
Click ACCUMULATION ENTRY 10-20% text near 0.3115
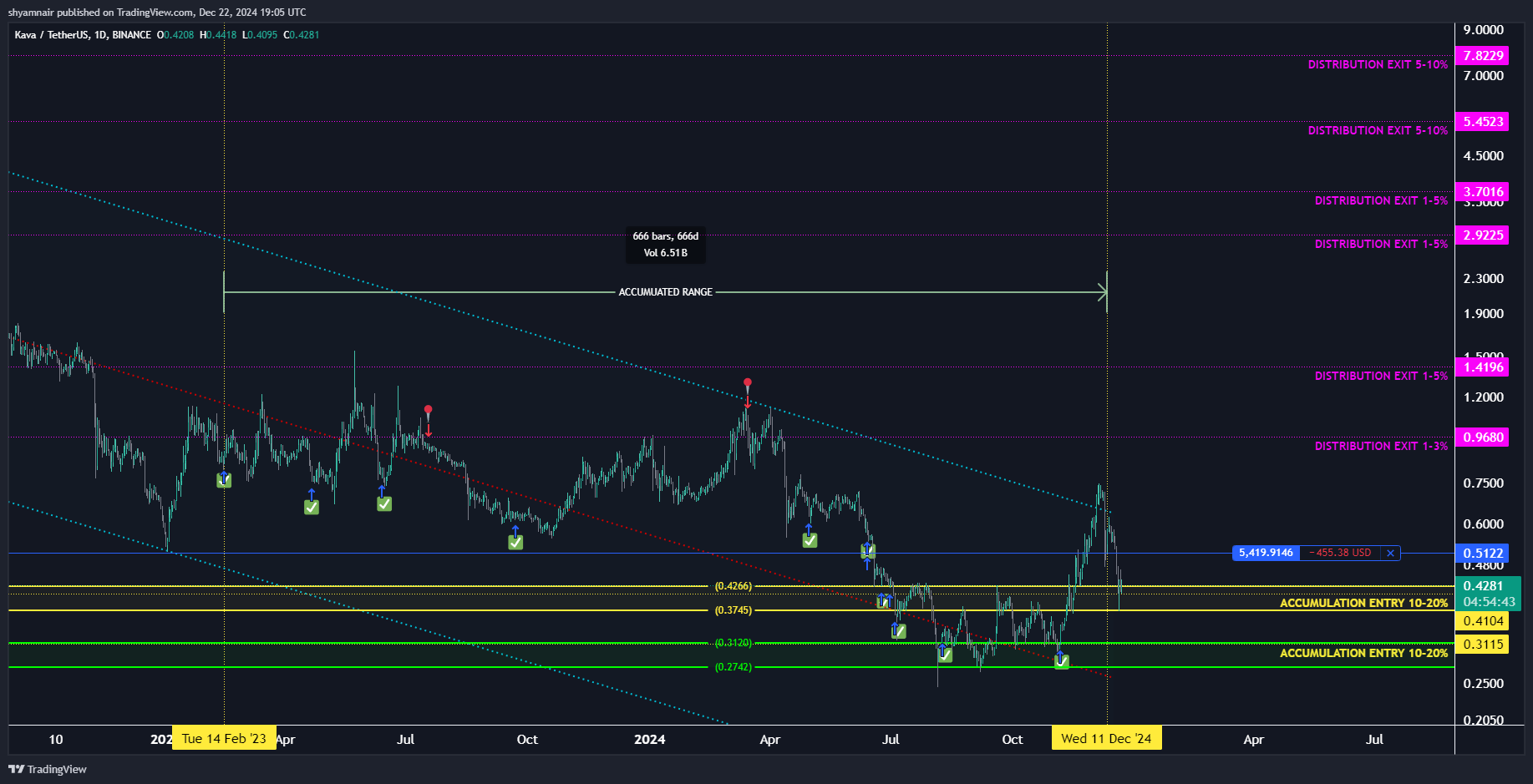pyautogui.click(x=1363, y=653)
